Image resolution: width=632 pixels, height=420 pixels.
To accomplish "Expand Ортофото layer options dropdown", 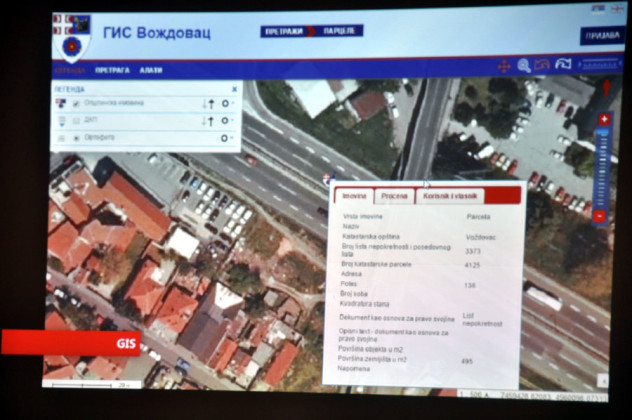I will (227, 138).
